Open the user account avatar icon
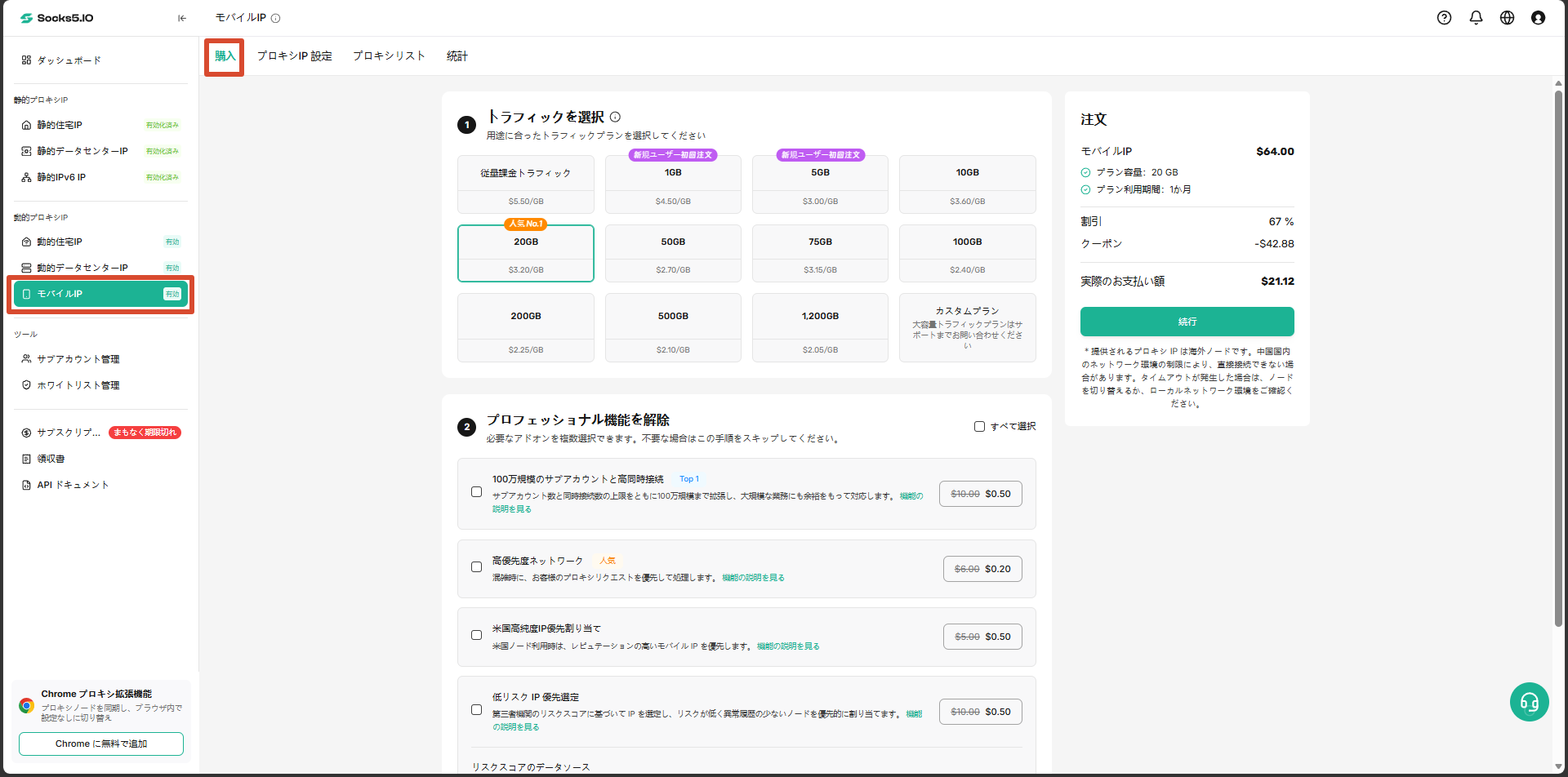This screenshot has width=1568, height=777. (x=1538, y=18)
